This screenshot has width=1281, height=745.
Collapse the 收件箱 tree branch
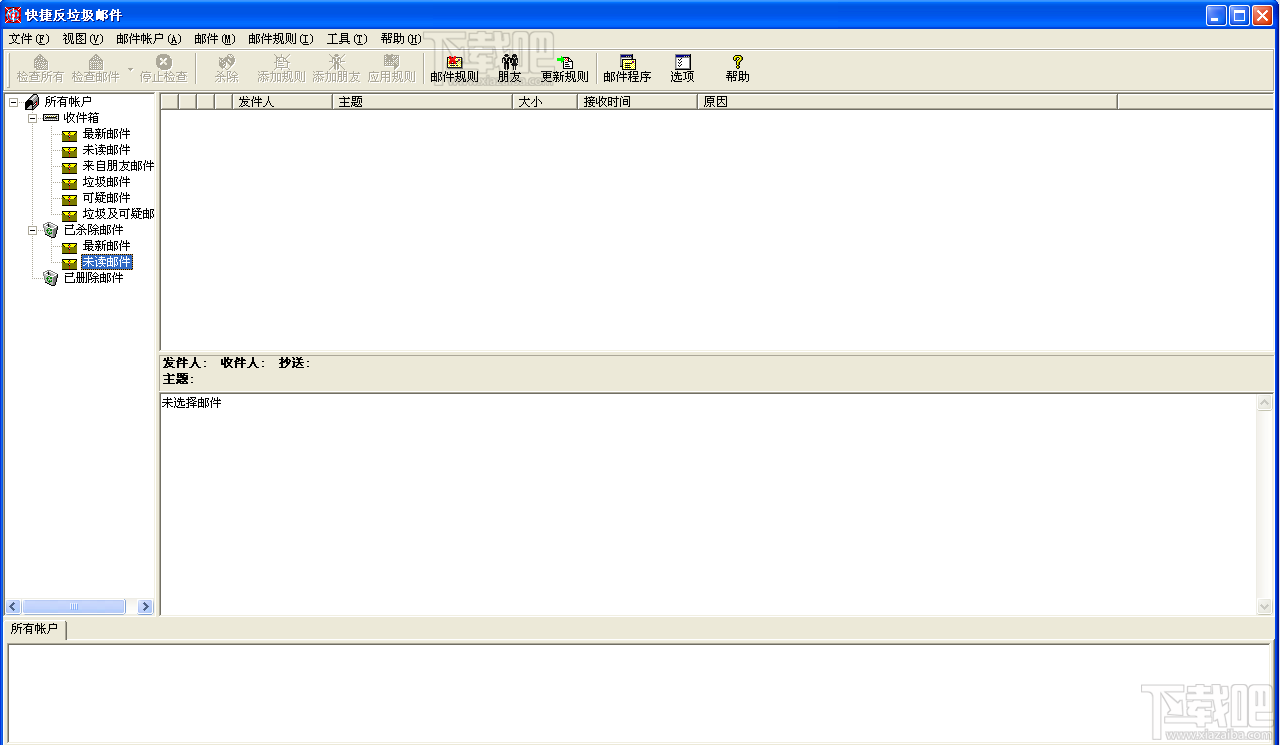click(32, 118)
